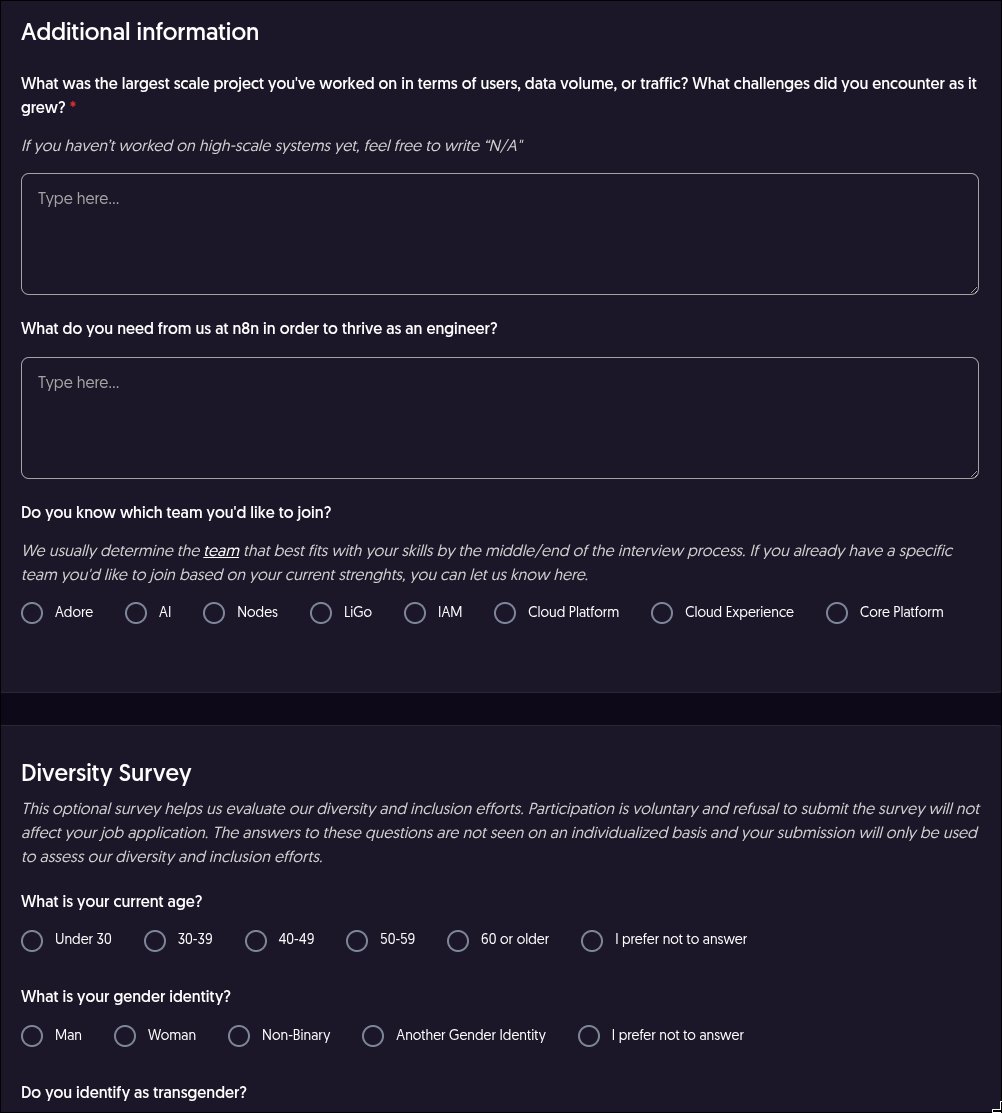This screenshot has width=1002, height=1113.
Task: Select the 40-49 age range
Action: tap(255, 941)
